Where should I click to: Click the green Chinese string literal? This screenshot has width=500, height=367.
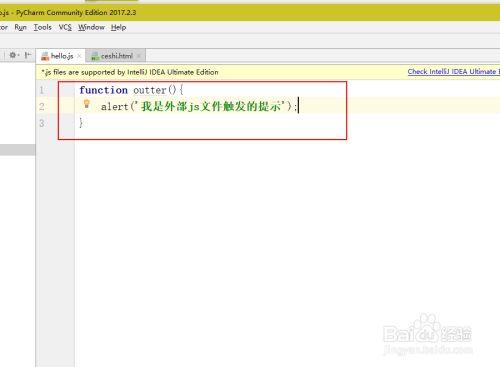coord(210,106)
